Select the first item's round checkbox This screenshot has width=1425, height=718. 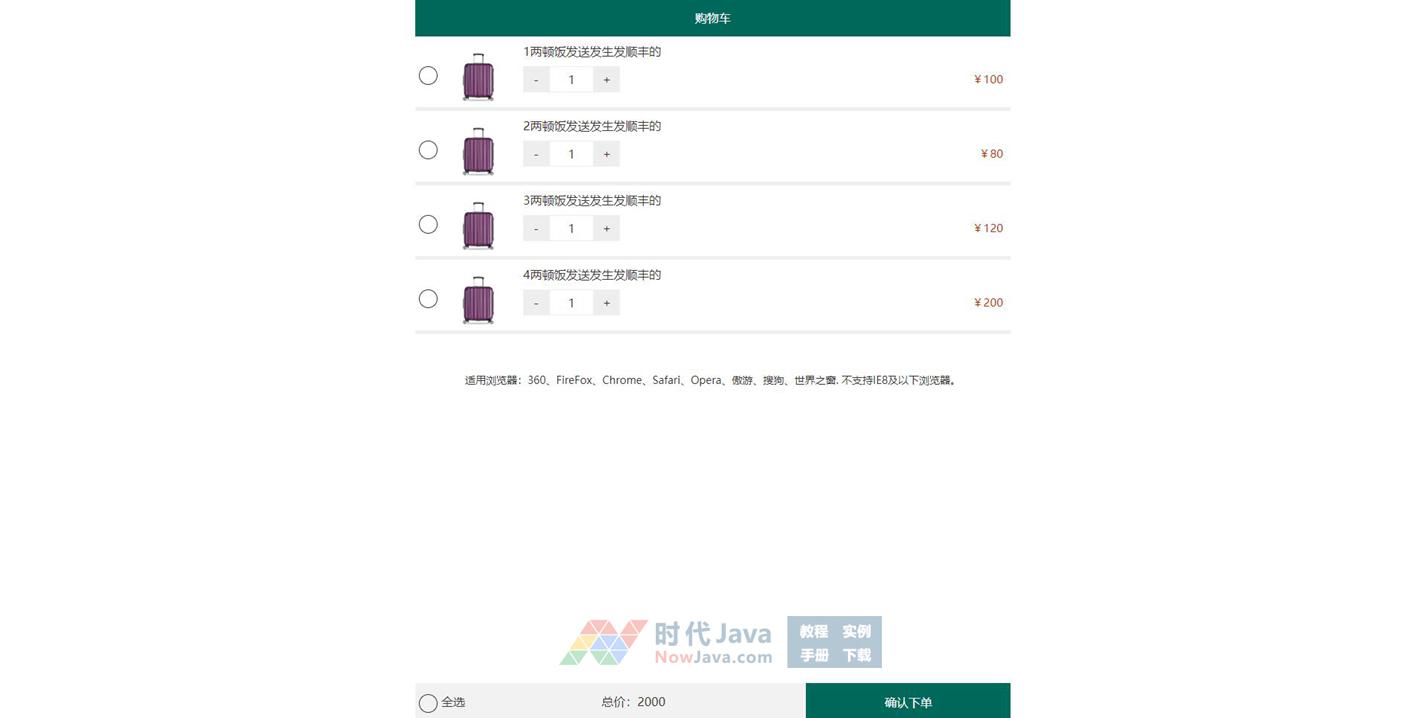click(x=428, y=76)
